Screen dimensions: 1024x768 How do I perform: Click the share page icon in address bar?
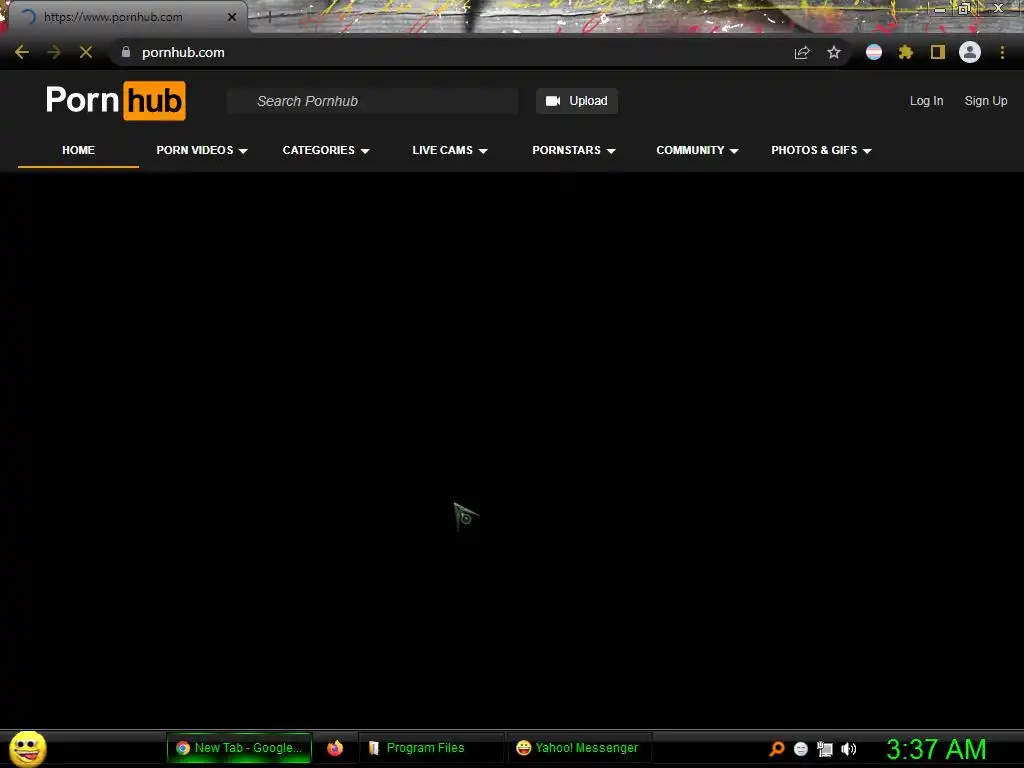pos(802,52)
